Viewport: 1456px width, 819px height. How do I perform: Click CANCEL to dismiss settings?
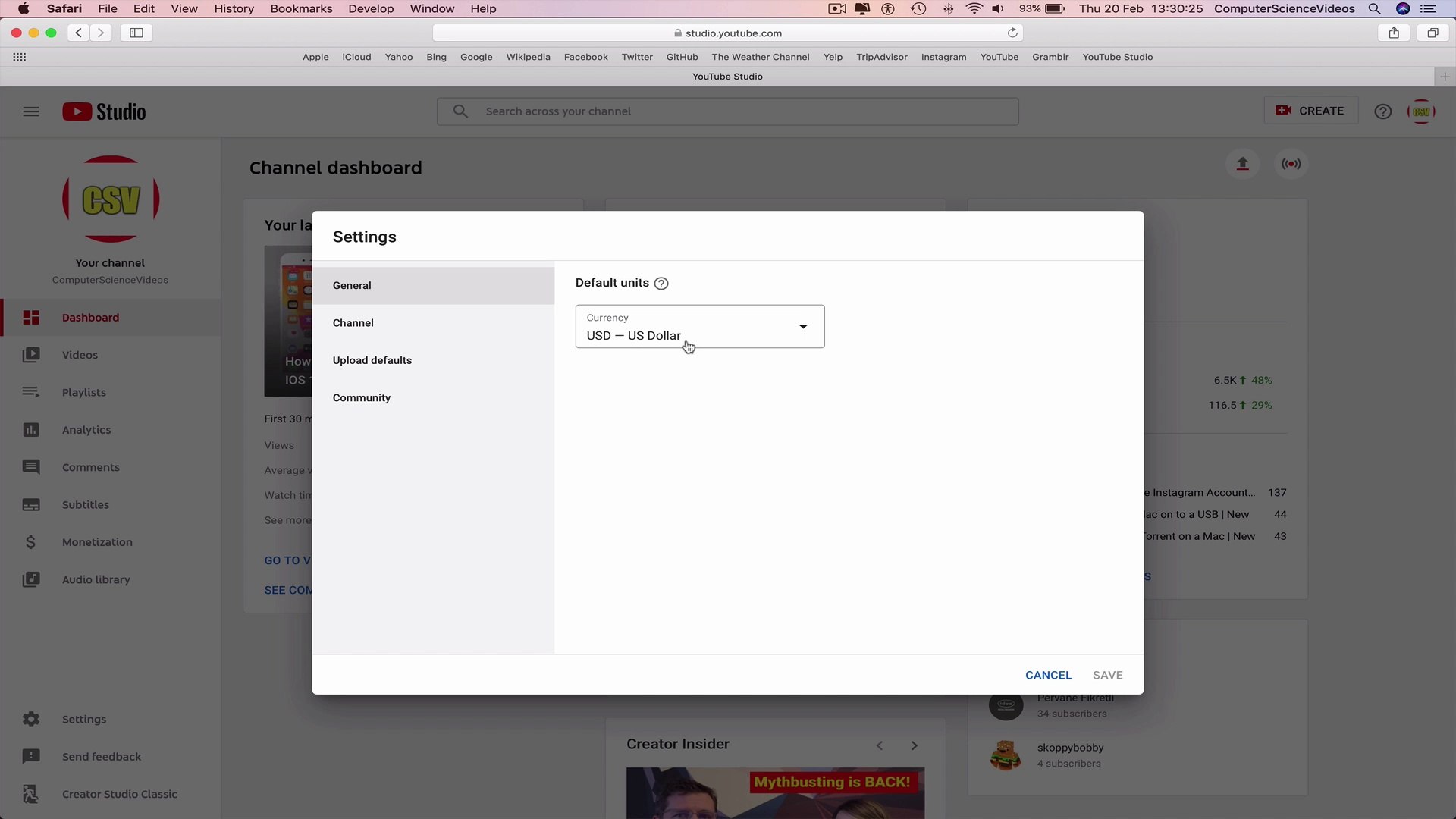pos(1048,675)
